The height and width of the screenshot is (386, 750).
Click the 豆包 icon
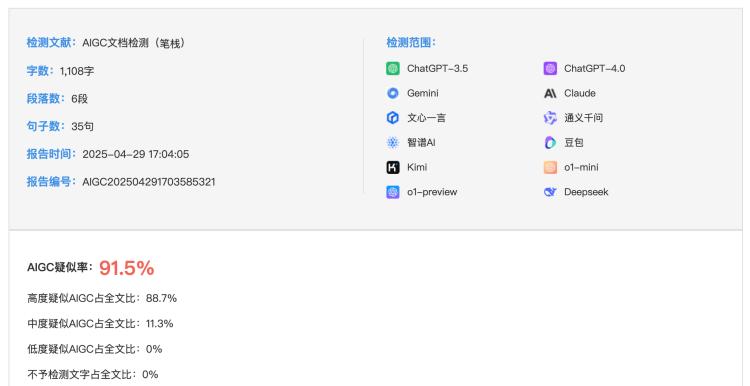[x=550, y=143]
